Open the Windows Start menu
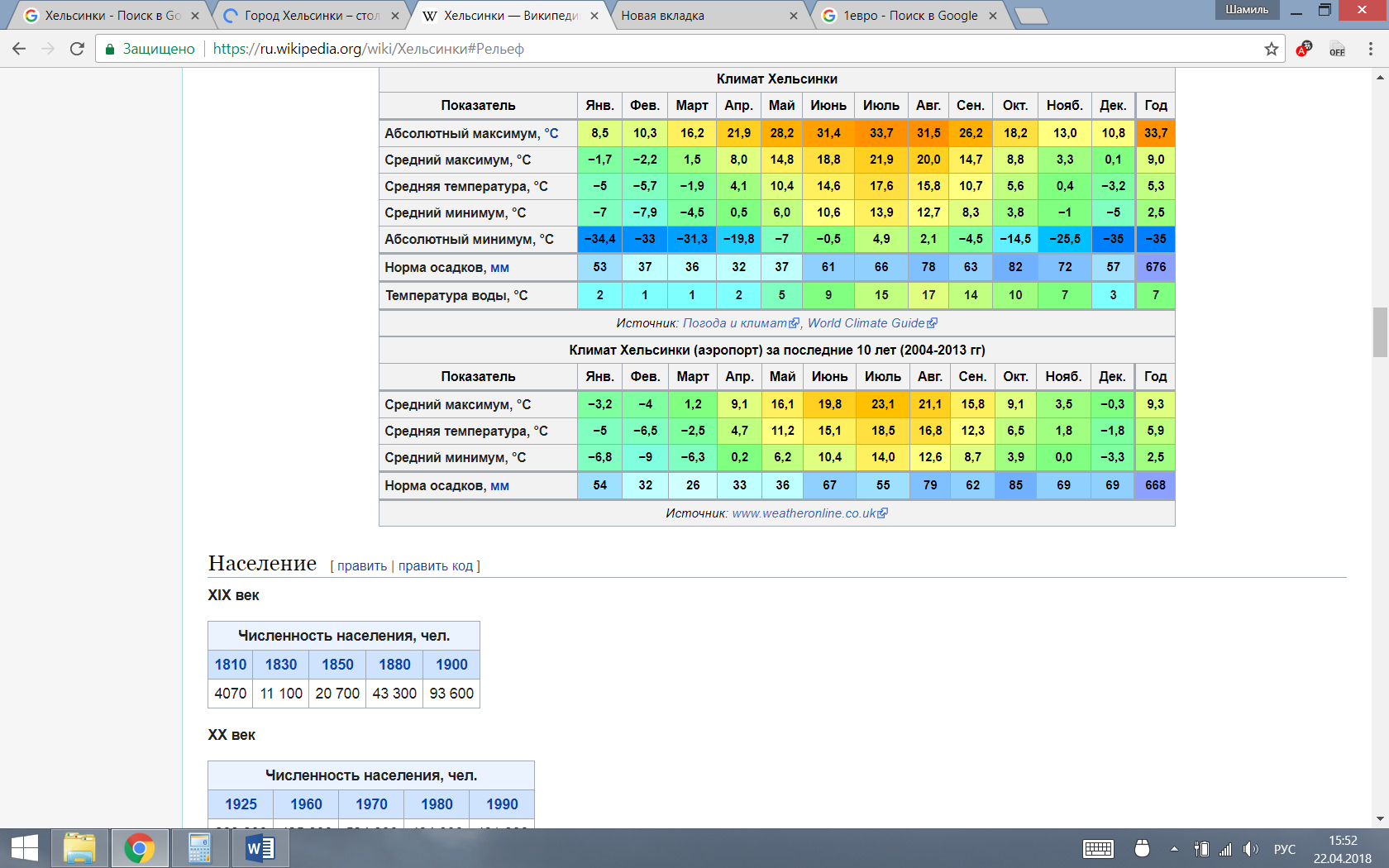 coord(24,848)
